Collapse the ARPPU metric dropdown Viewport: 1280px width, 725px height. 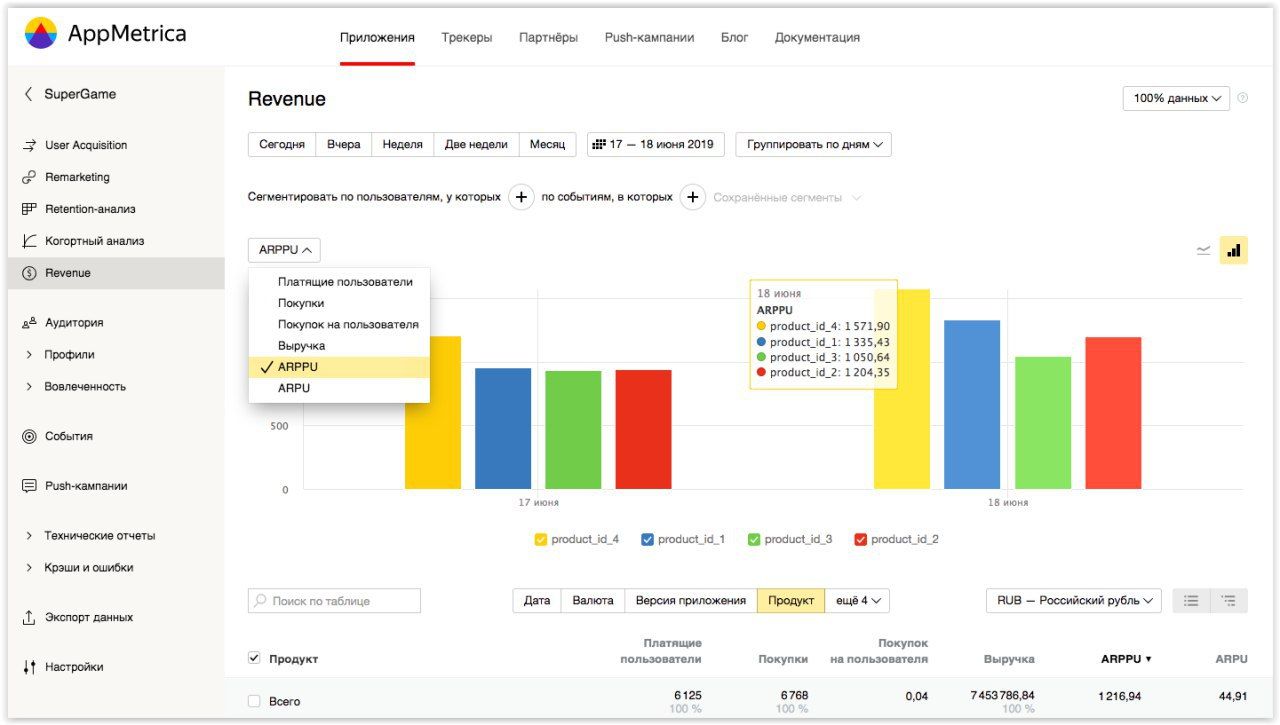(x=284, y=250)
